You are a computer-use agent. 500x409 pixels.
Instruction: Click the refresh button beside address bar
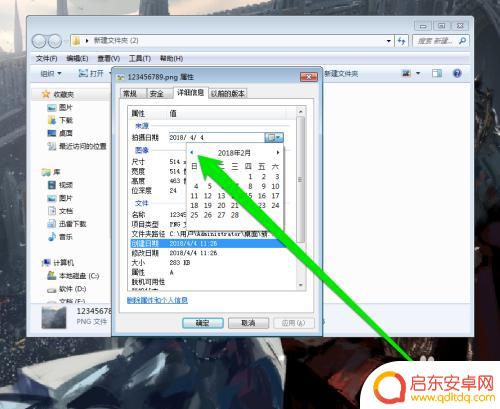point(401,41)
